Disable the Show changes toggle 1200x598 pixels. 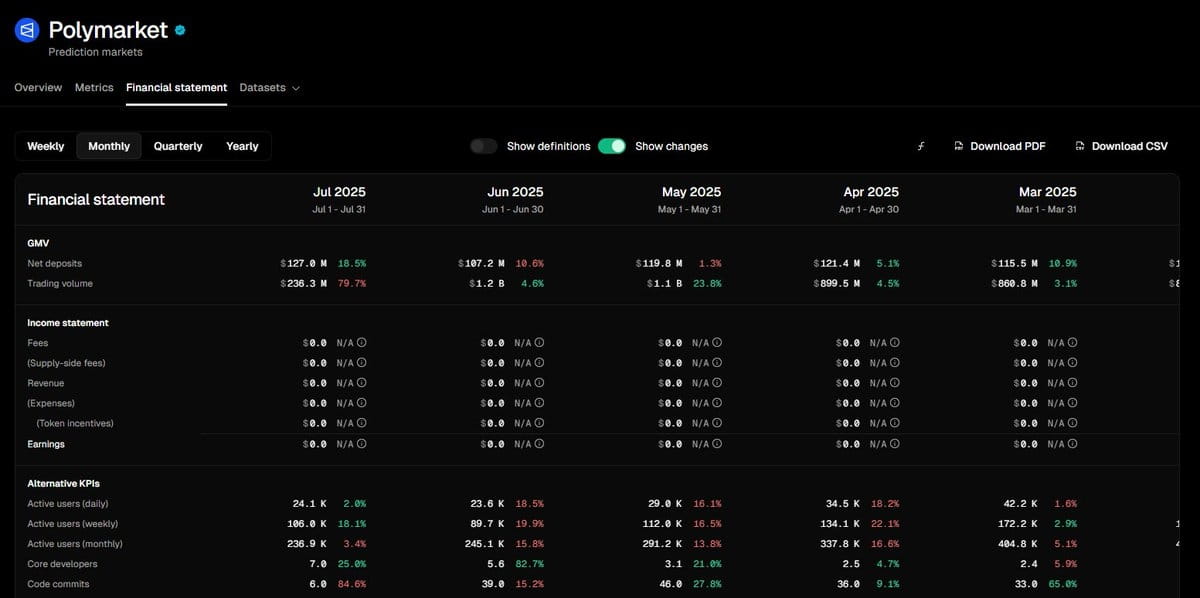[x=612, y=146]
